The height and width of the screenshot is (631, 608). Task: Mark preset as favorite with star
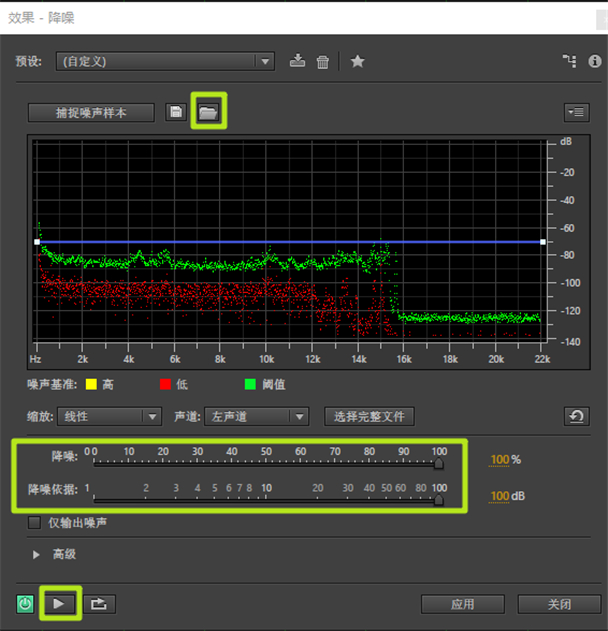click(357, 62)
